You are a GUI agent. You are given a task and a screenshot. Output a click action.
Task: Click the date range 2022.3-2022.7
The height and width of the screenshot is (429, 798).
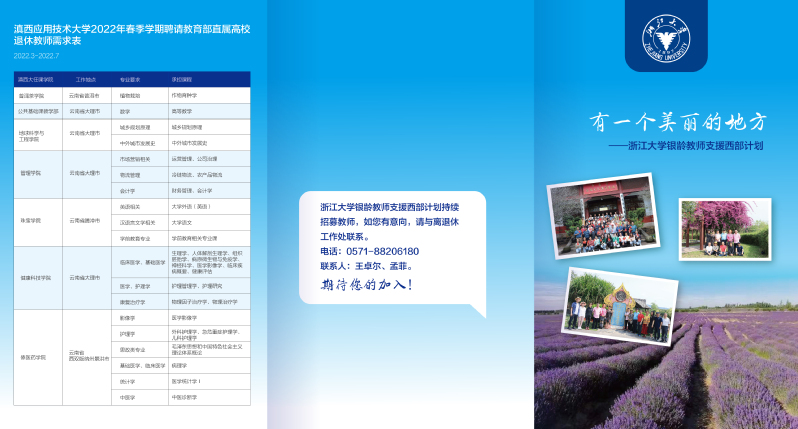pyautogui.click(x=36, y=56)
